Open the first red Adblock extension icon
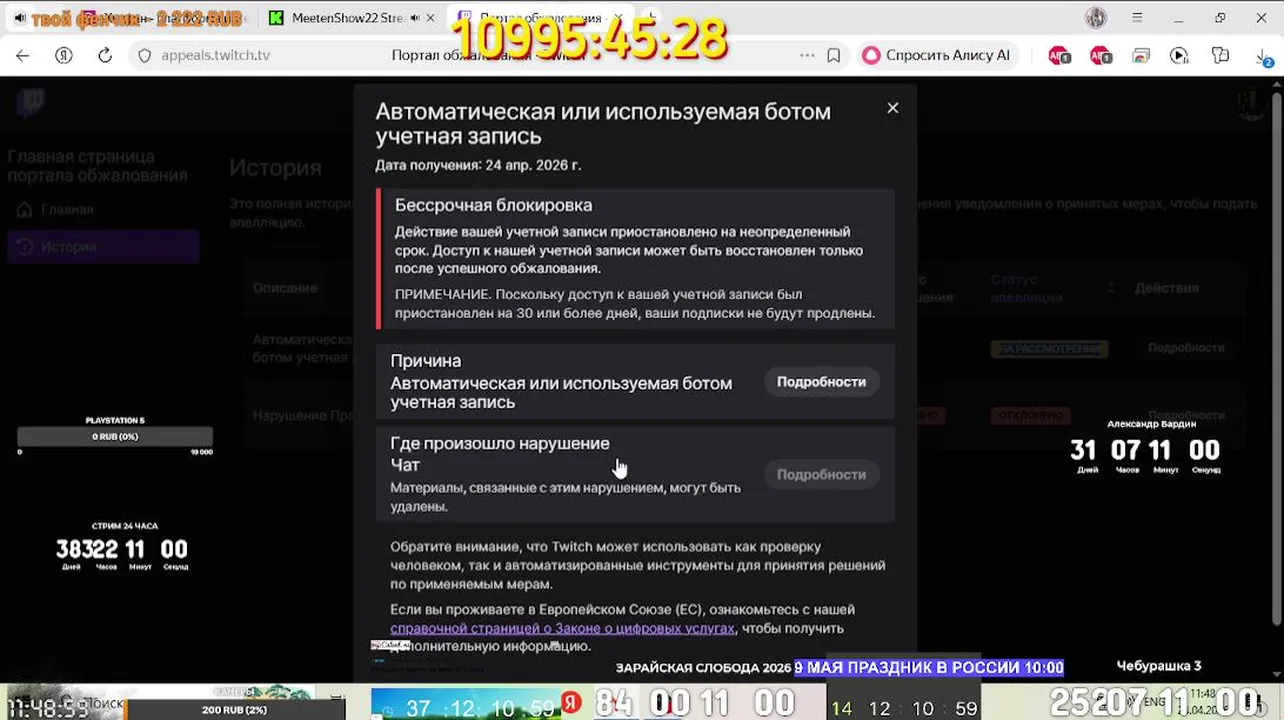1284x720 pixels. click(1059, 55)
